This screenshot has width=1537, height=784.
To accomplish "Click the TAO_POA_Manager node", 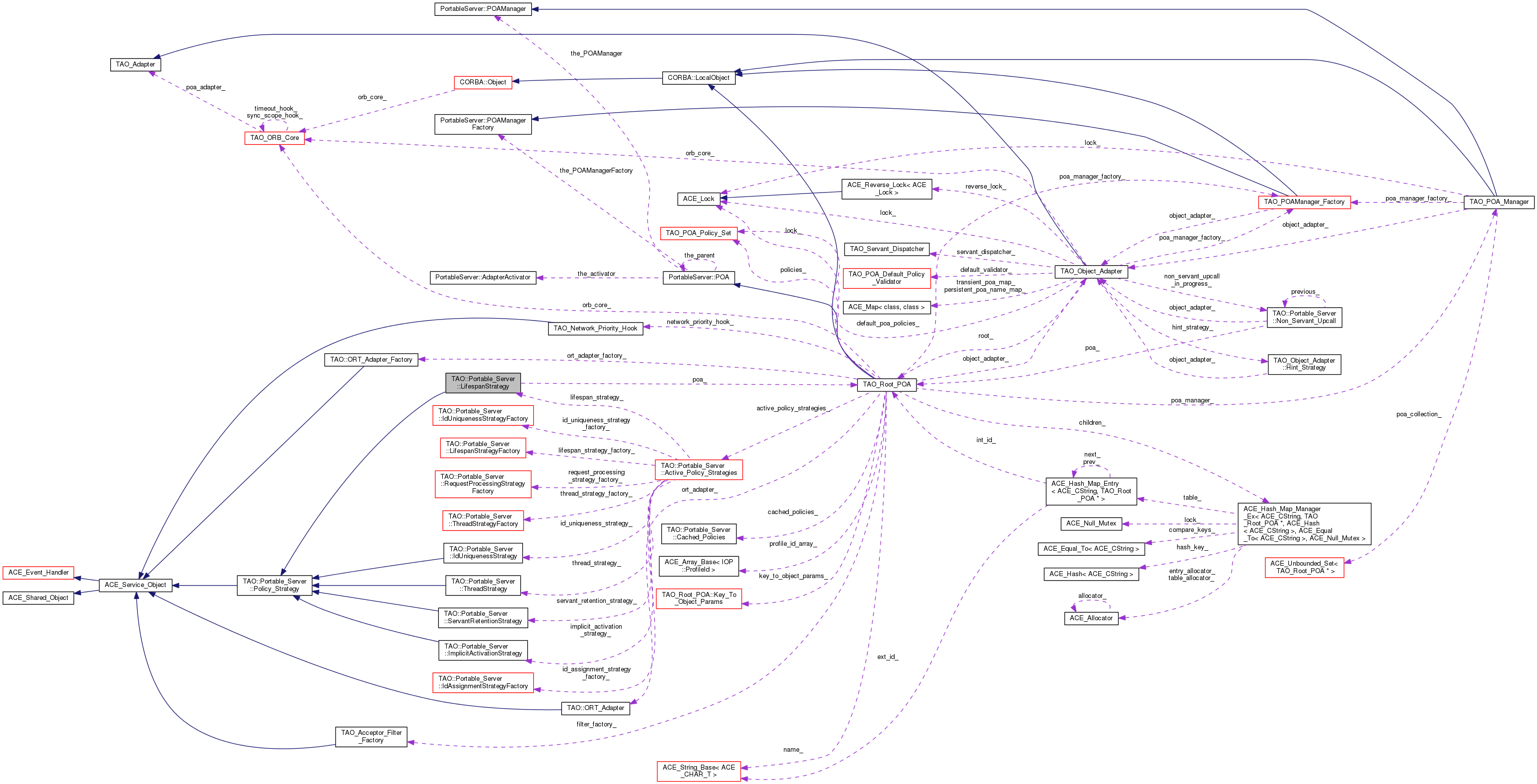I will (x=1498, y=202).
